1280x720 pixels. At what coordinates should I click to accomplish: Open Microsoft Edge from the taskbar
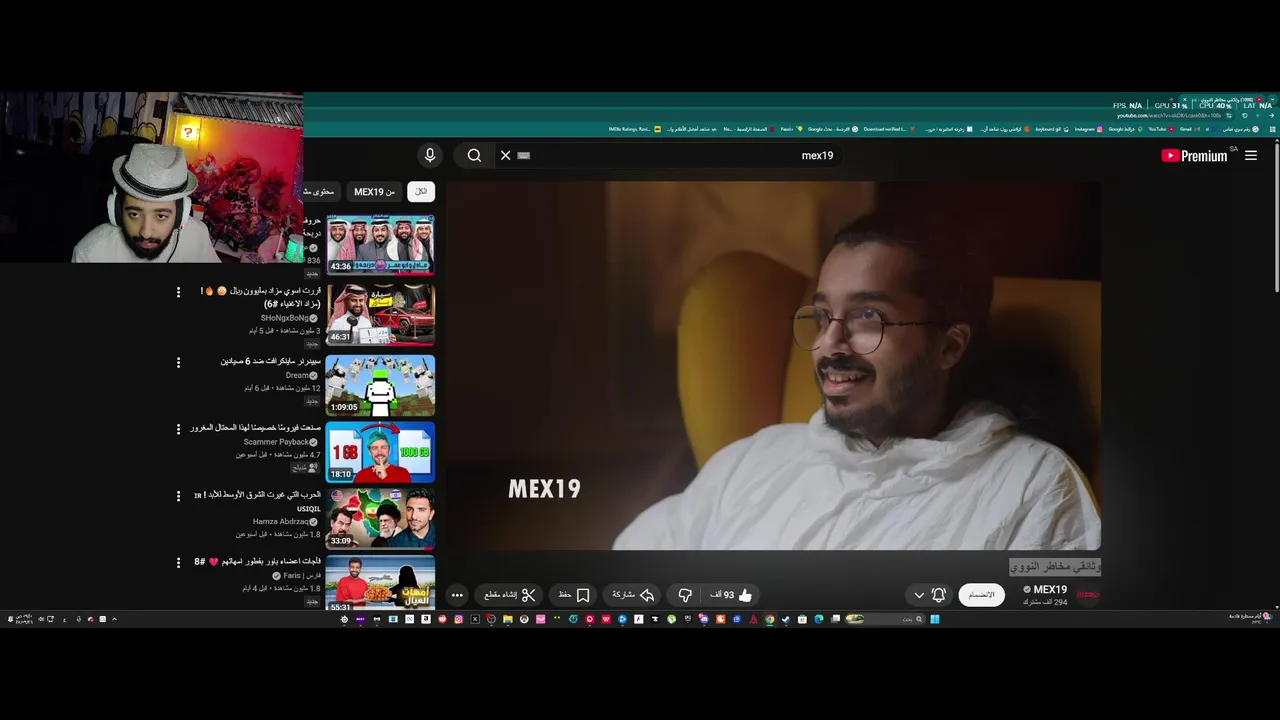point(818,619)
